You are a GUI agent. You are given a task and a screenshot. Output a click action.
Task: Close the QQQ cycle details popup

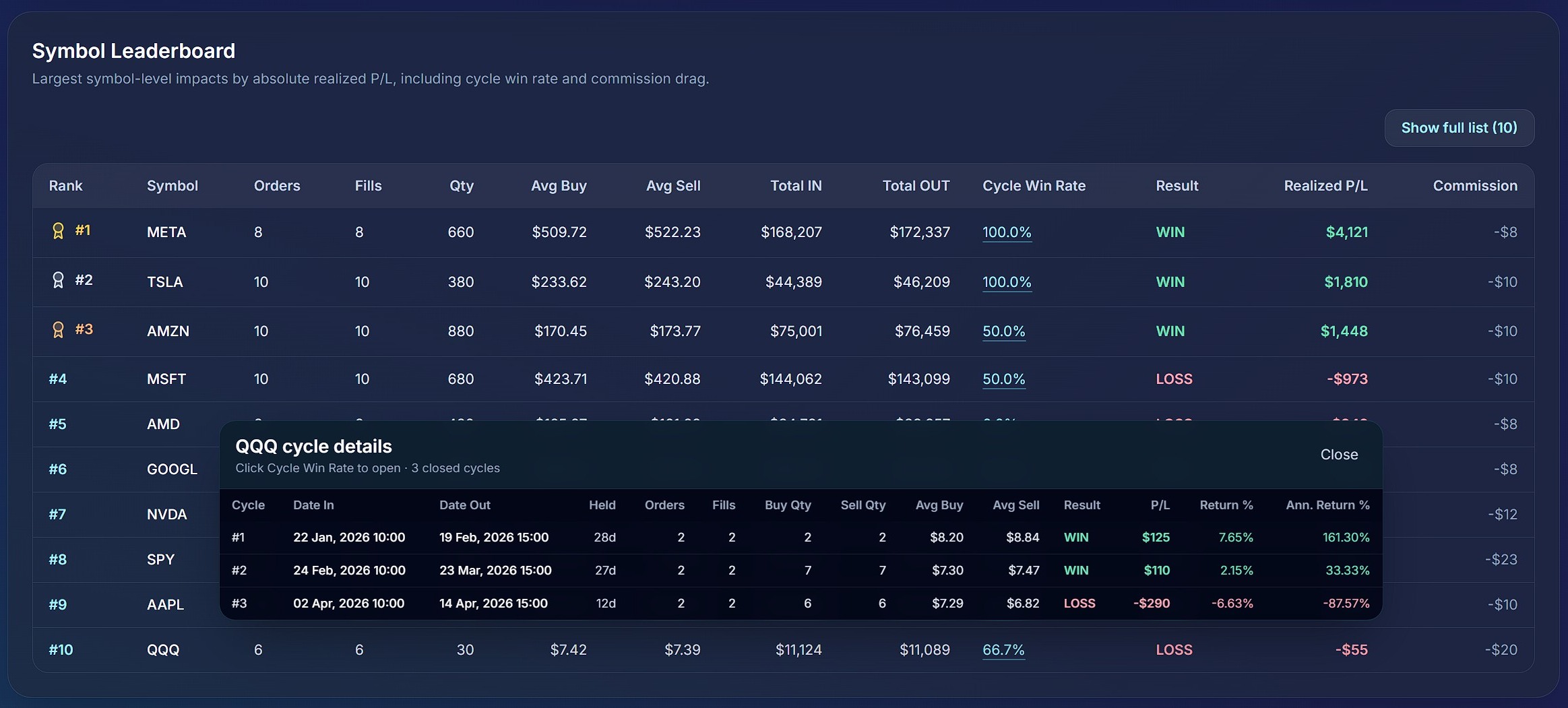[1339, 455]
